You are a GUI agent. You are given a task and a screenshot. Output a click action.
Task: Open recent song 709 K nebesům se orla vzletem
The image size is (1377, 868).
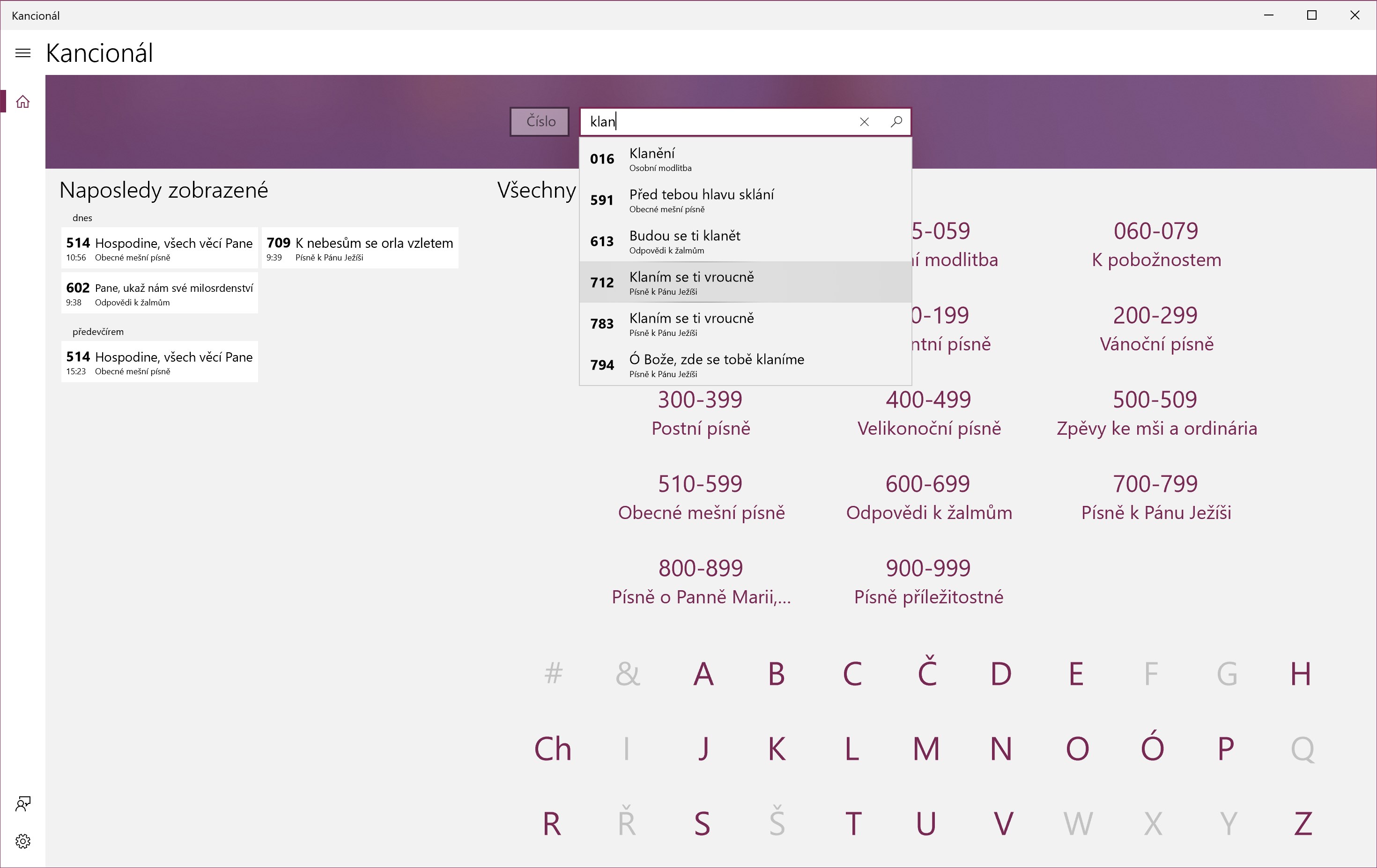click(360, 249)
